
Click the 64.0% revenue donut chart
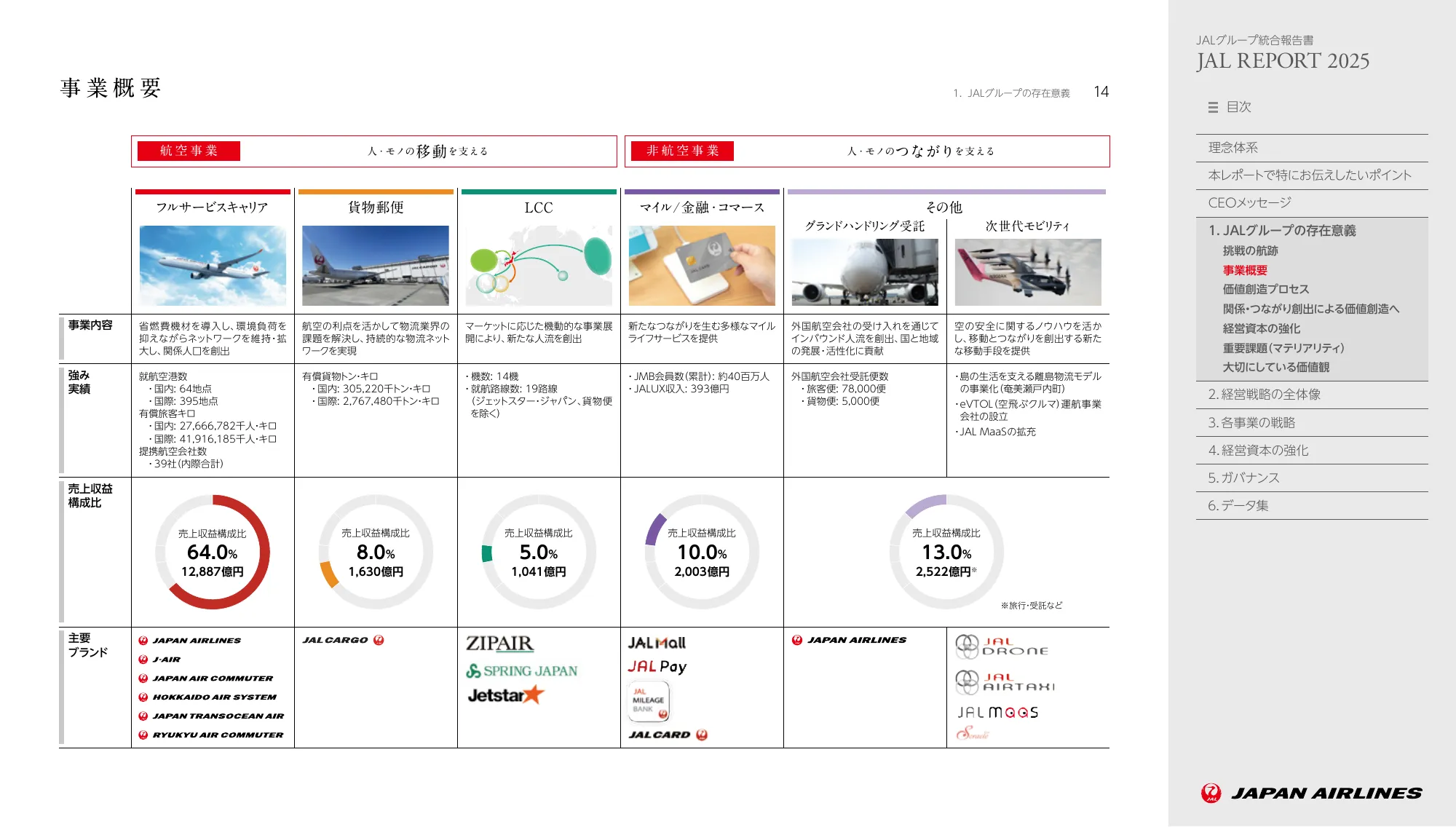[213, 552]
